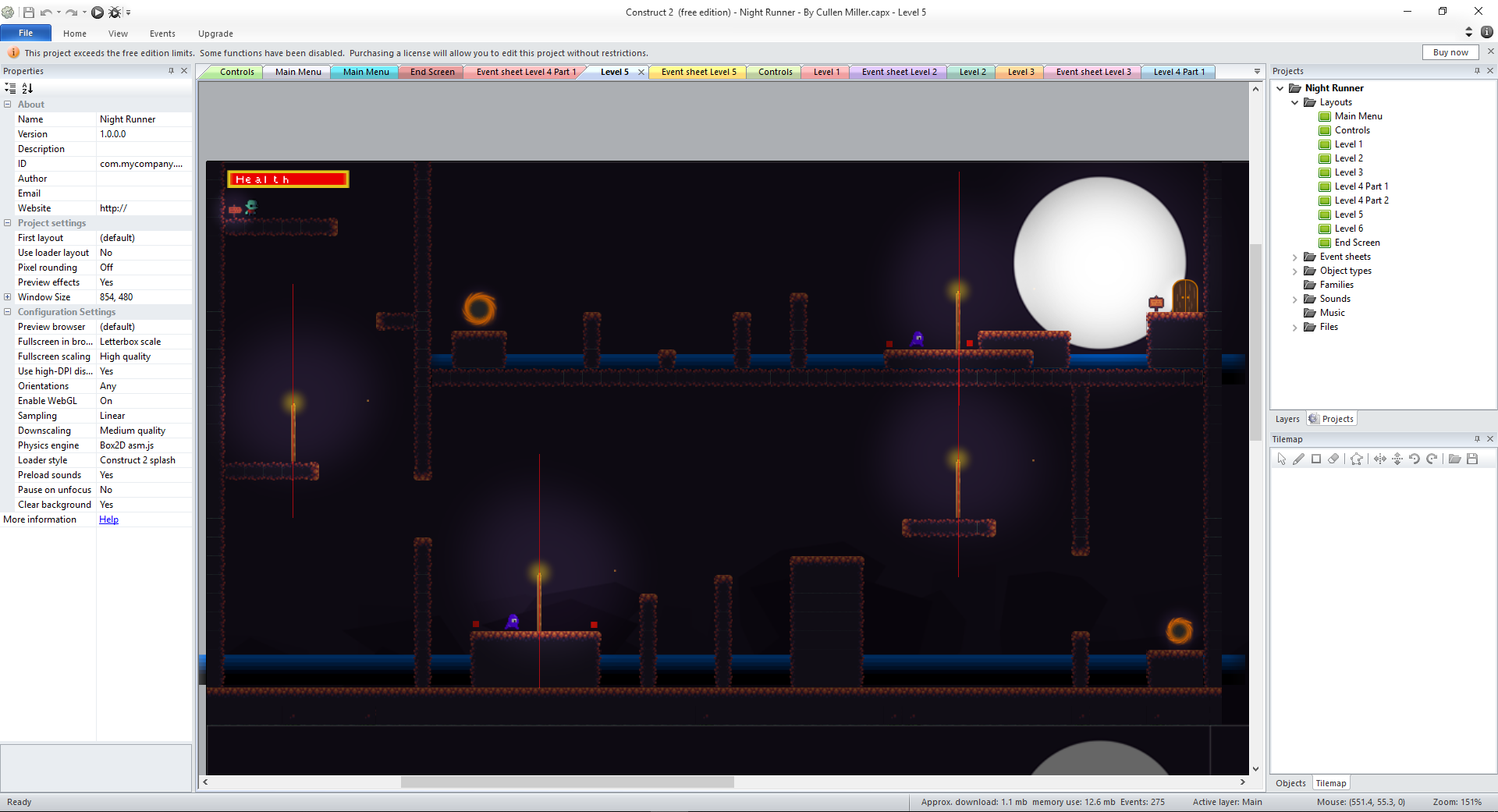
Task: Collapse the Project settings section
Action: click(7, 223)
